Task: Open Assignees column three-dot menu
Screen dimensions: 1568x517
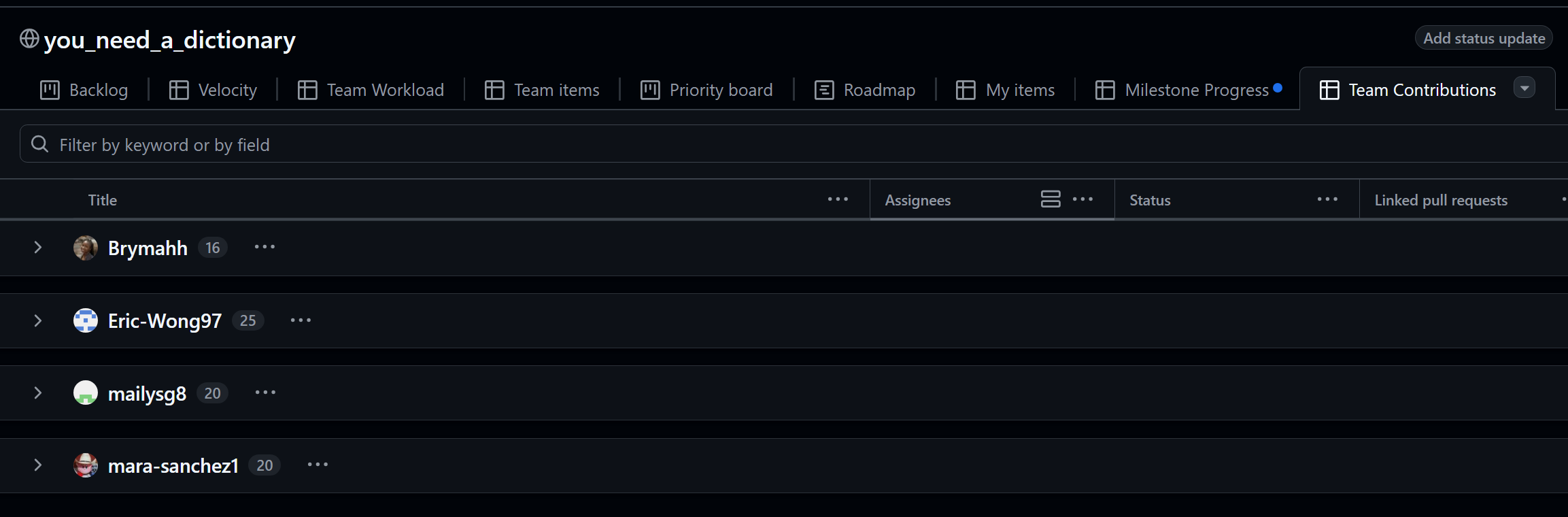Action: 1083,199
